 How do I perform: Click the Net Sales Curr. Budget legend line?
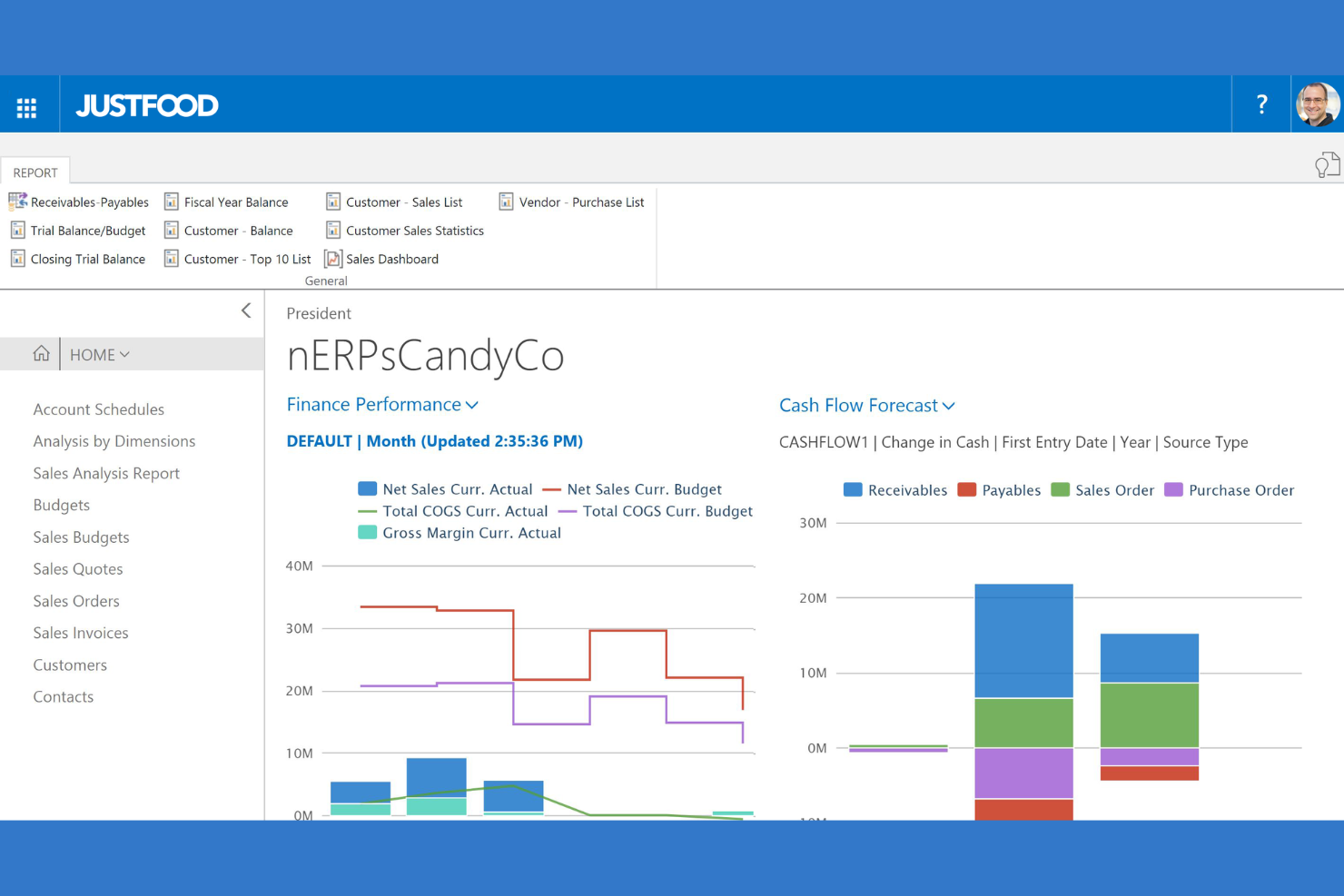(551, 490)
